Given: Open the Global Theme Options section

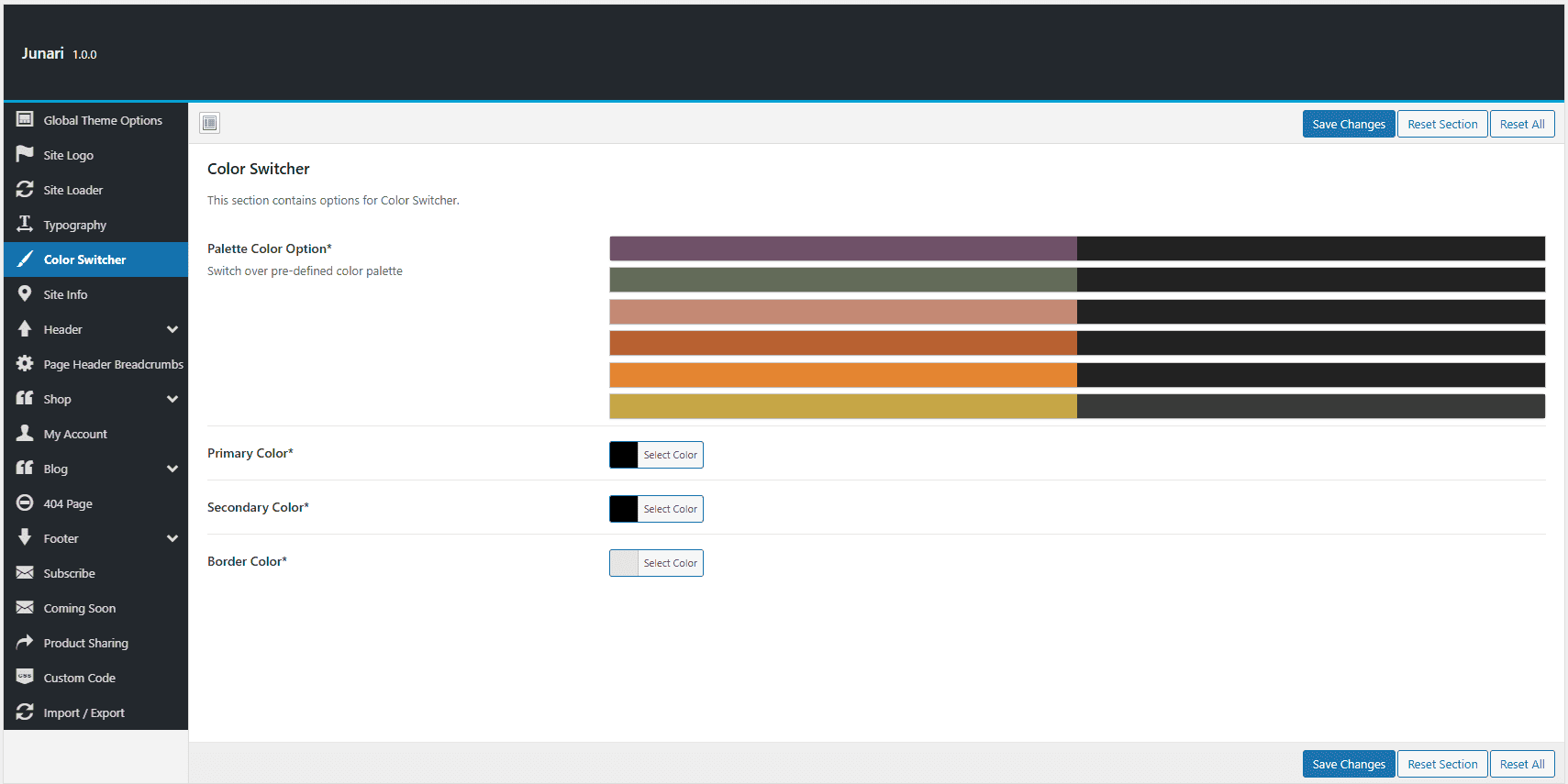Looking at the screenshot, I should coord(103,120).
